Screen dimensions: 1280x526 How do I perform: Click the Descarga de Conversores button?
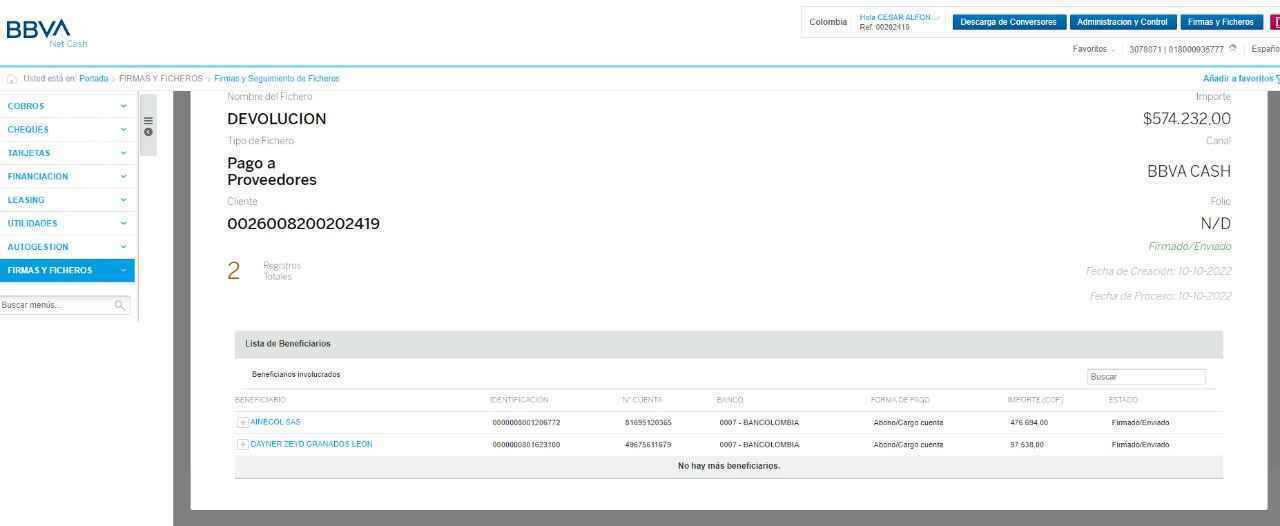[x=1008, y=22]
